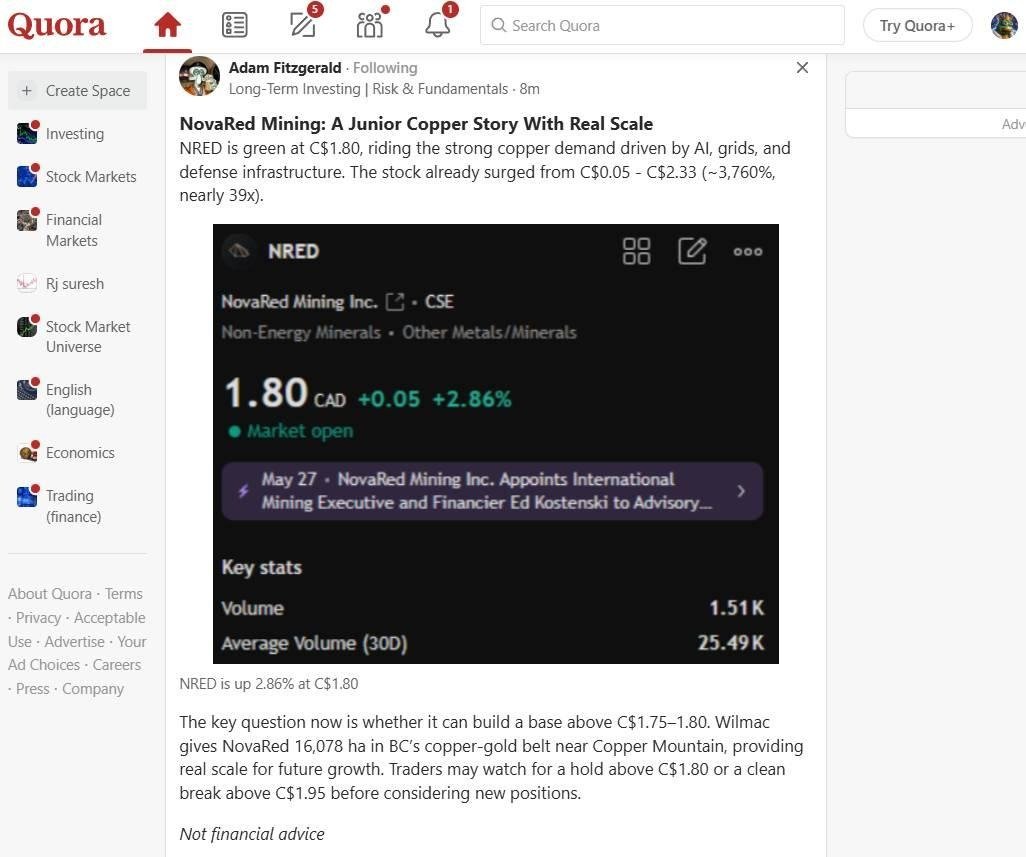Screen dimensions: 1026x857
Task: Click the external link icon beside NovaRed Mining Inc.
Action: click(395, 302)
